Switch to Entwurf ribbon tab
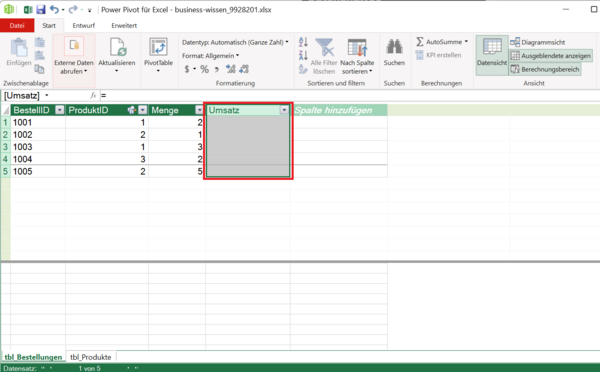This screenshot has height=372, width=600. tap(83, 26)
